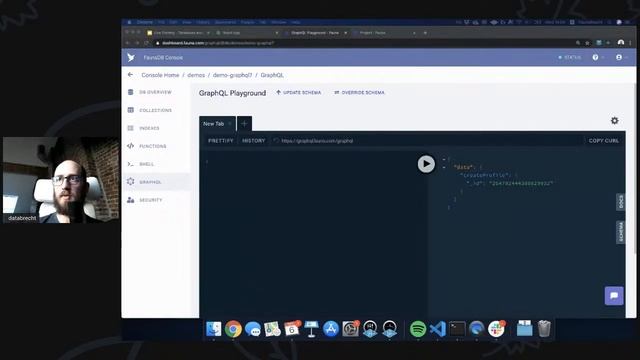The height and width of the screenshot is (360, 640).
Task: Click the FaunaDB bird logo
Action: pyautogui.click(x=131, y=58)
